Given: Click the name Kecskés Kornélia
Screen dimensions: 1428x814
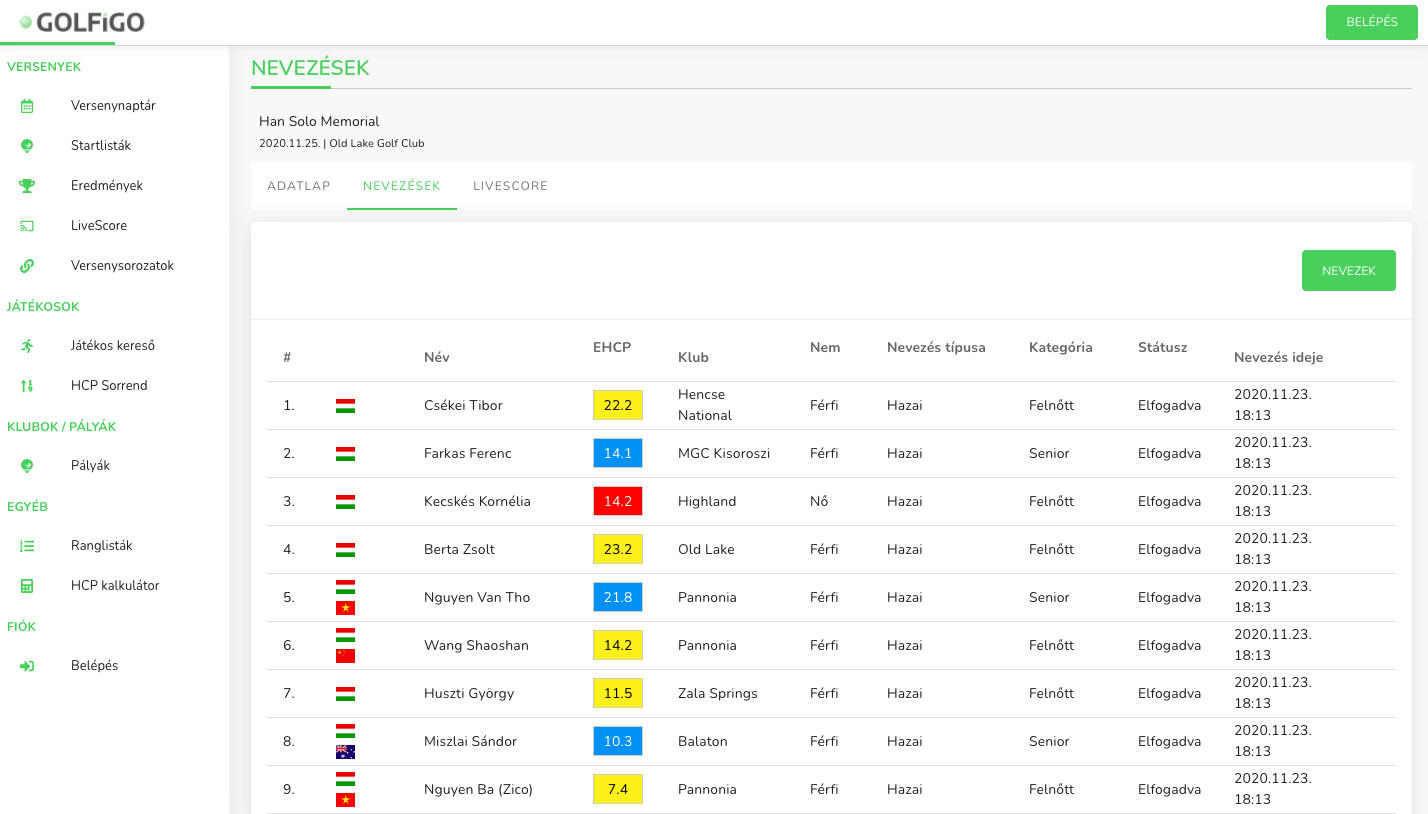Looking at the screenshot, I should pos(477,501).
